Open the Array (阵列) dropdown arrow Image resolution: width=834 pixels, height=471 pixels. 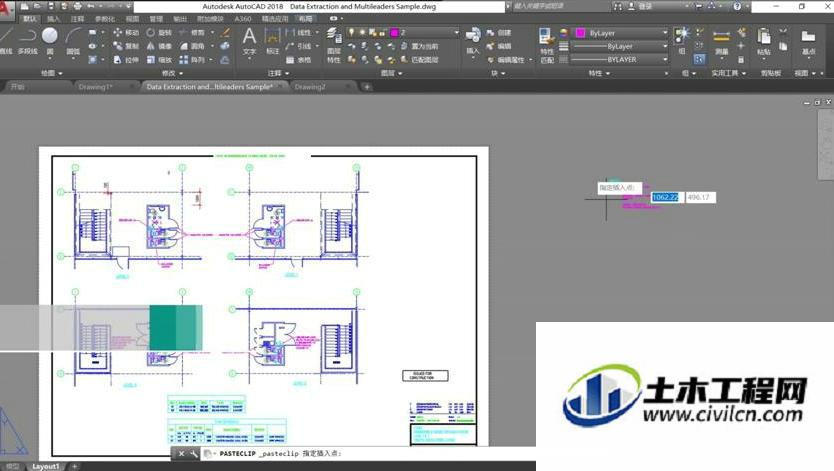pos(212,60)
